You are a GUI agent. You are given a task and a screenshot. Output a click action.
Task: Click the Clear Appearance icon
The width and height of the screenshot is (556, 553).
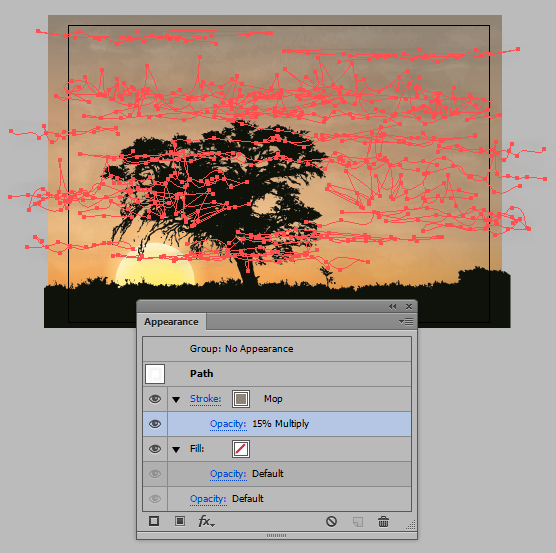[x=331, y=521]
